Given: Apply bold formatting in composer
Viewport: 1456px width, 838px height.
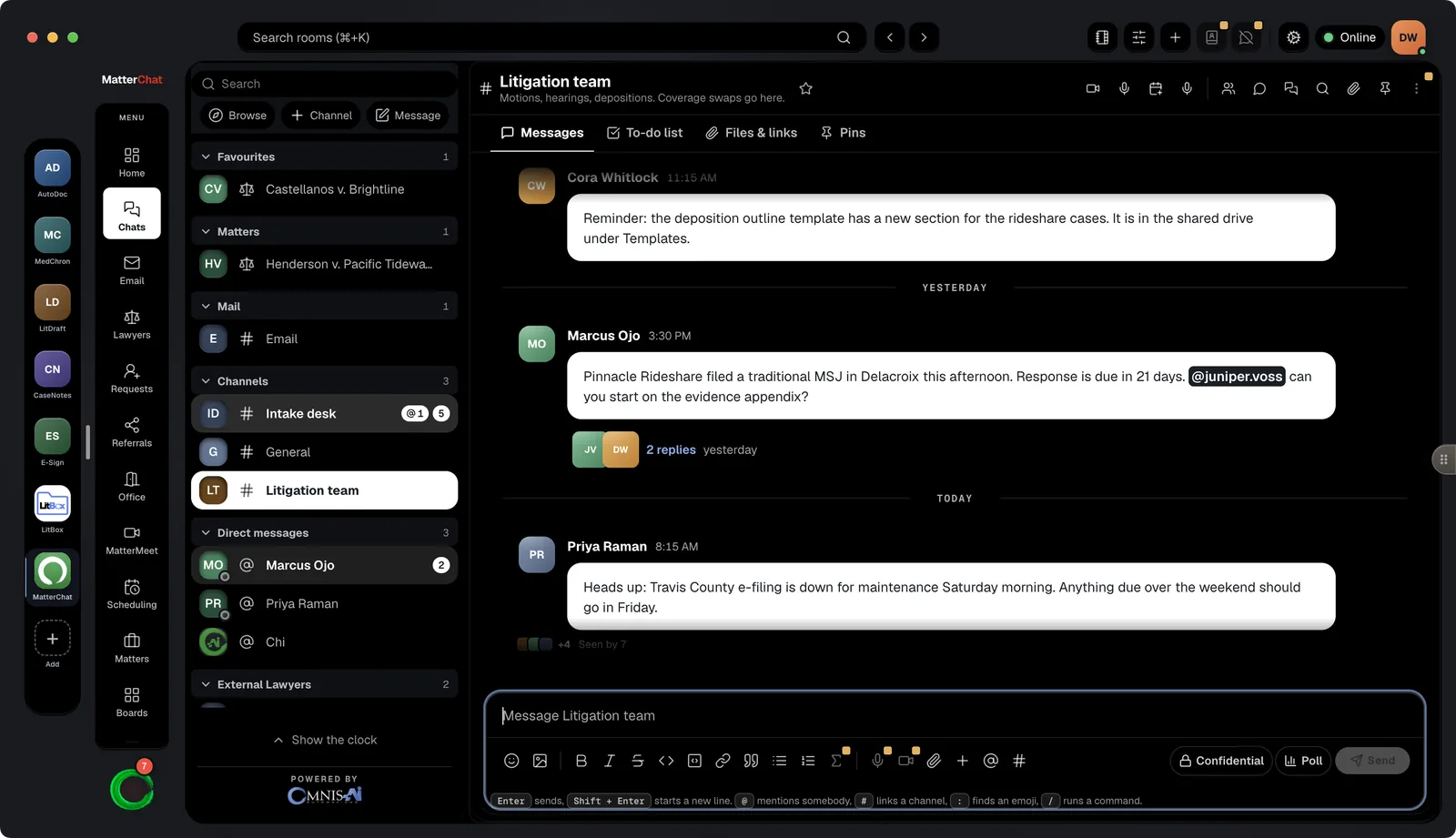Looking at the screenshot, I should click(581, 761).
